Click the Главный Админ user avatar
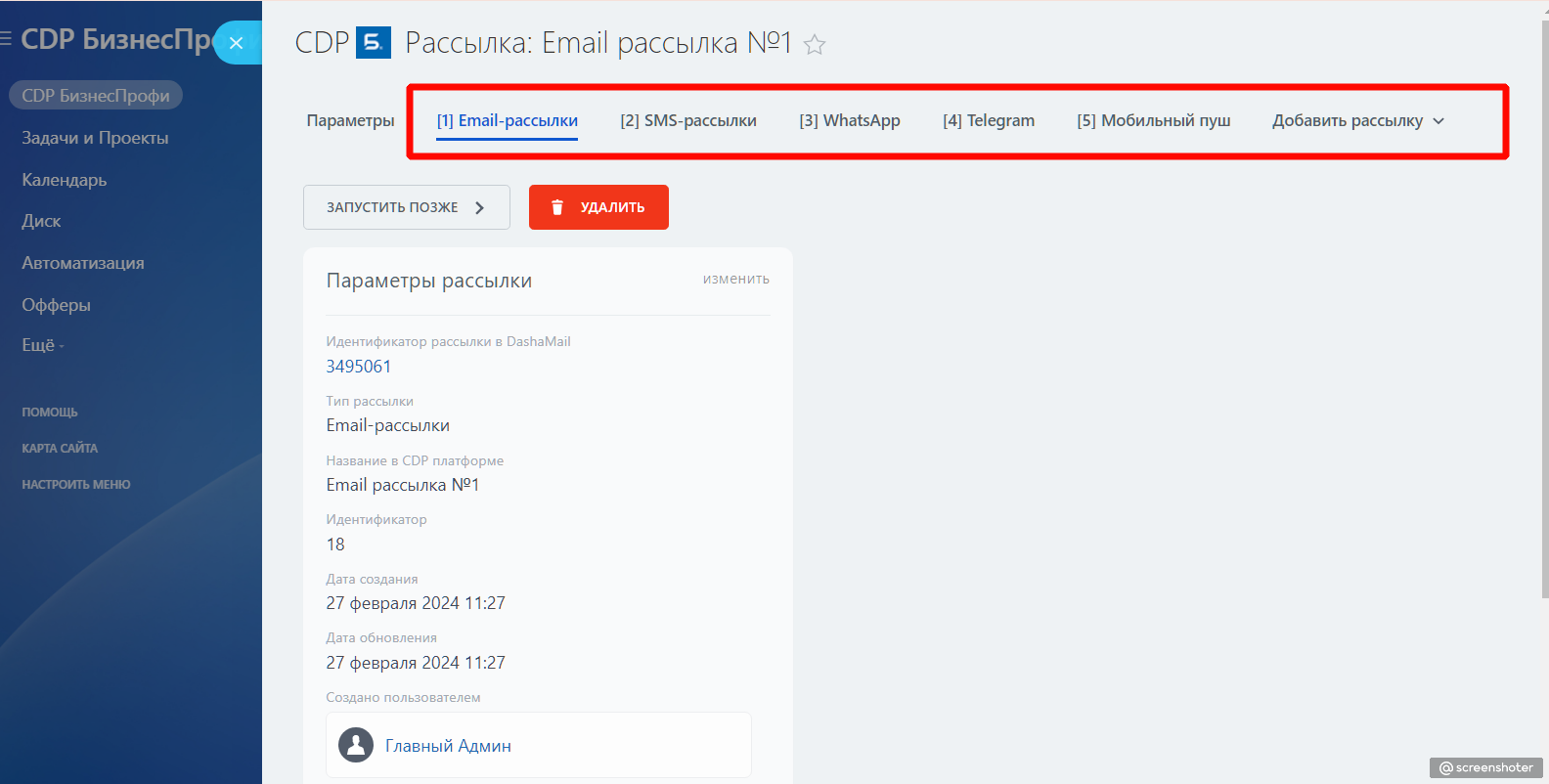Image resolution: width=1549 pixels, height=784 pixels. point(356,745)
